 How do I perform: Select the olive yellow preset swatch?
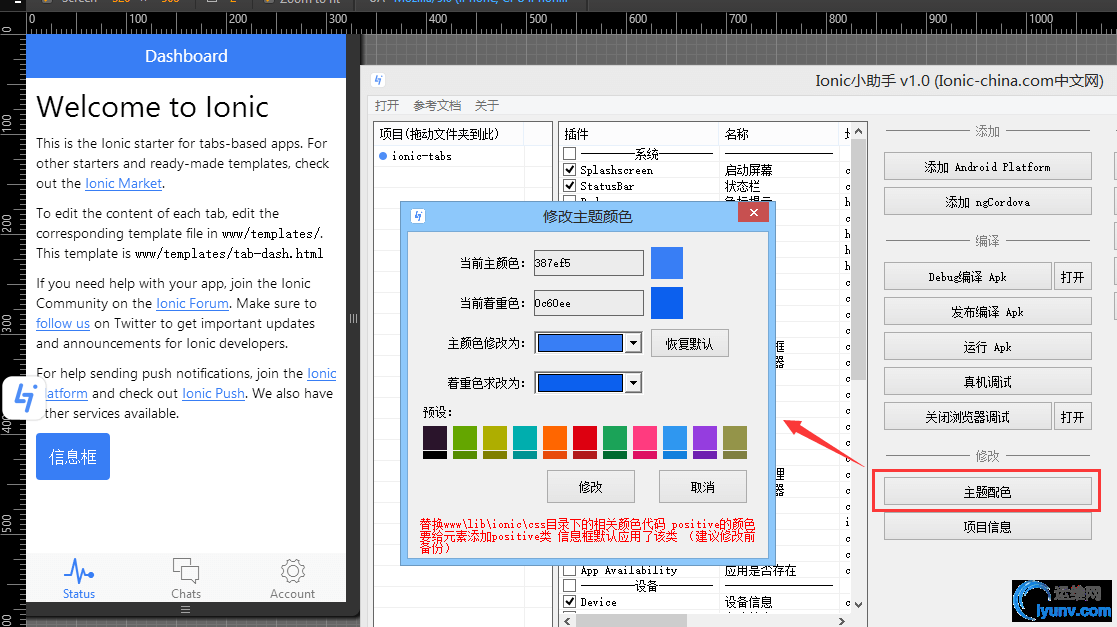click(x=494, y=442)
